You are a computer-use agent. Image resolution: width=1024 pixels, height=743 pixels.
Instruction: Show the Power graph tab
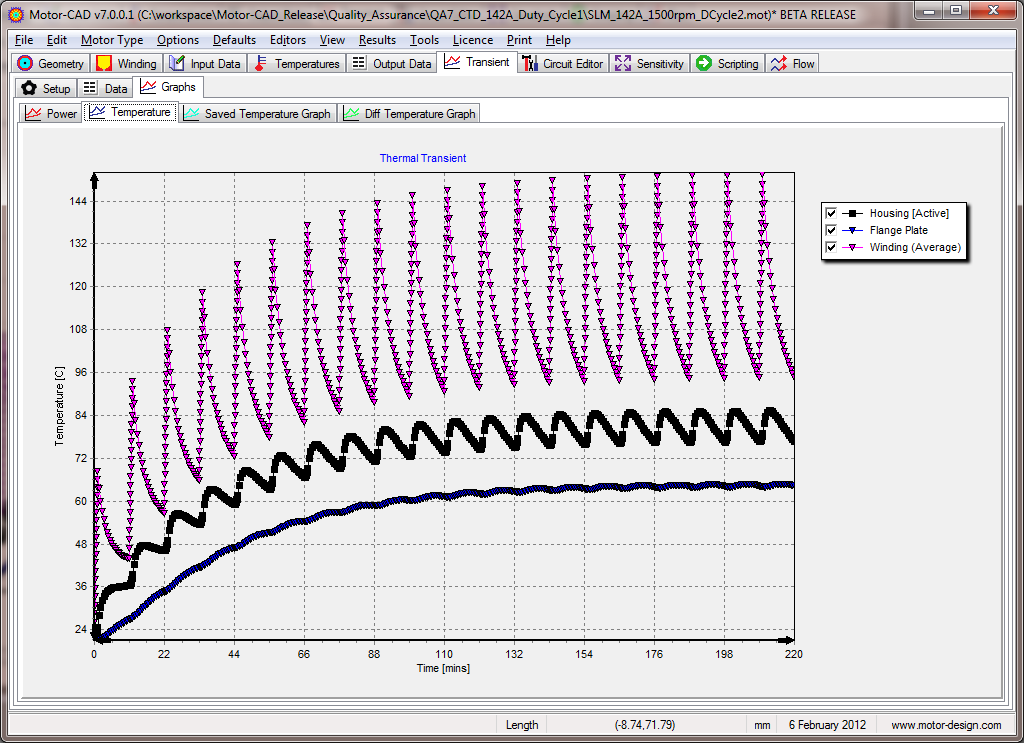pos(51,114)
